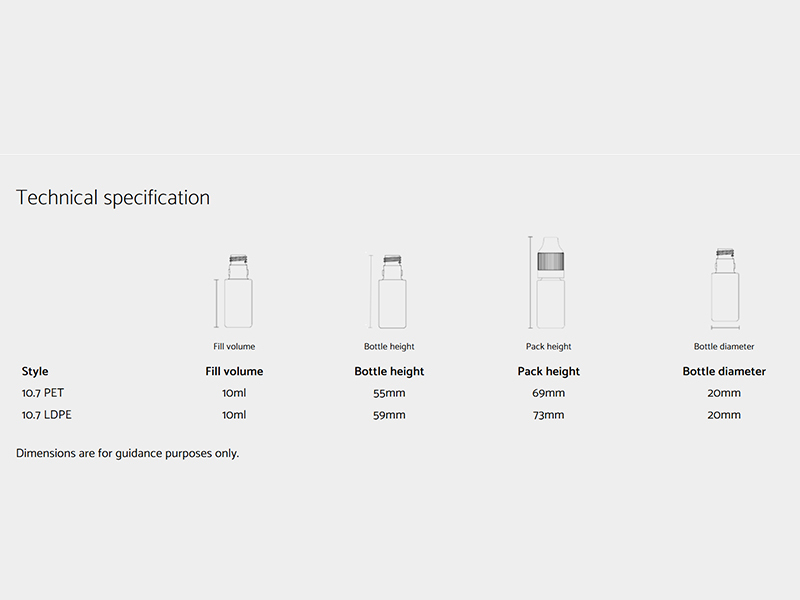Click the 55mm bottle height value
The height and width of the screenshot is (600, 800).
pos(389,393)
